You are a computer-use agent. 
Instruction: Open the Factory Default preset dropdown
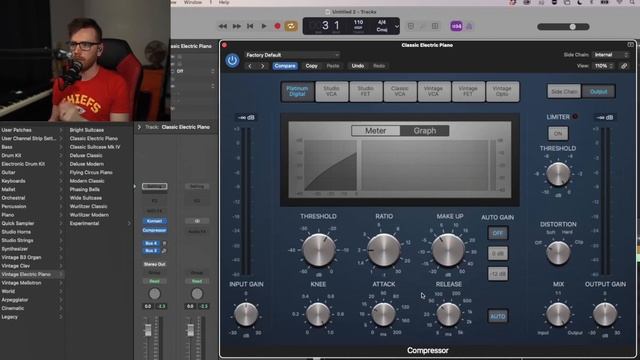click(x=292, y=55)
